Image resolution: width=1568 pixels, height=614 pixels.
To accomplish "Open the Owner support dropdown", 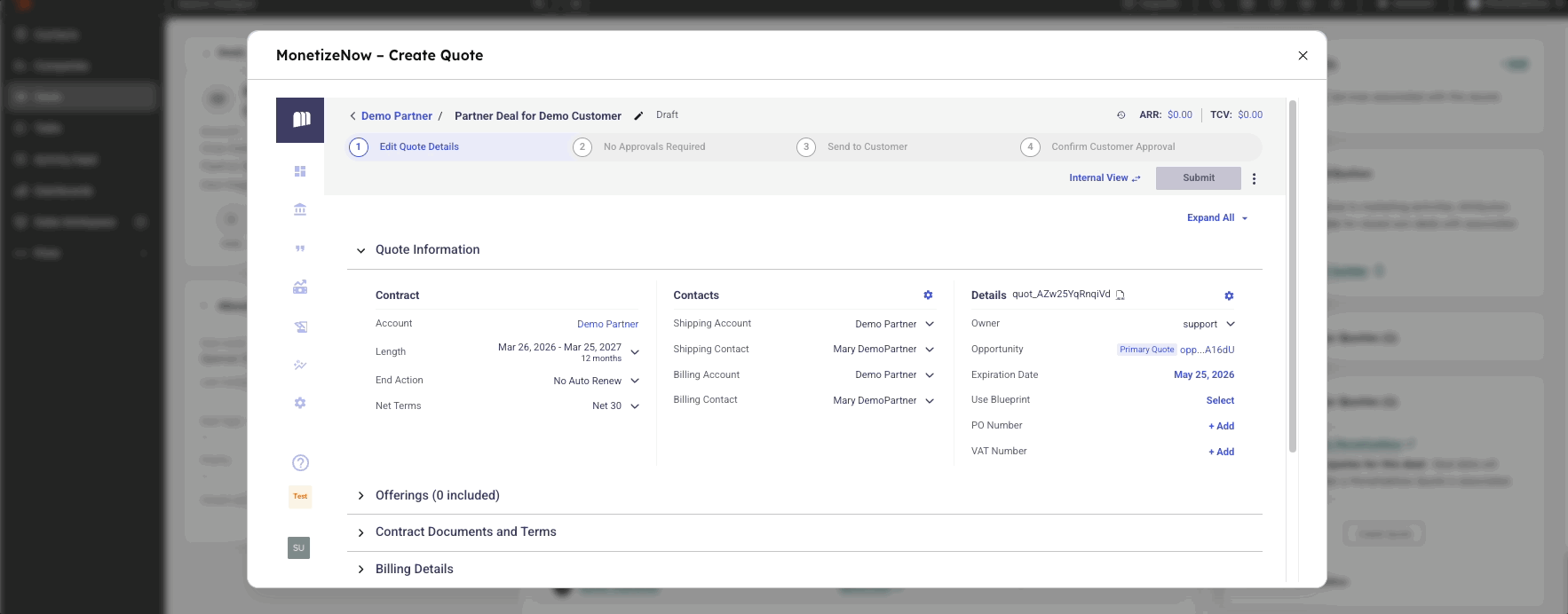I will [x=1231, y=324].
